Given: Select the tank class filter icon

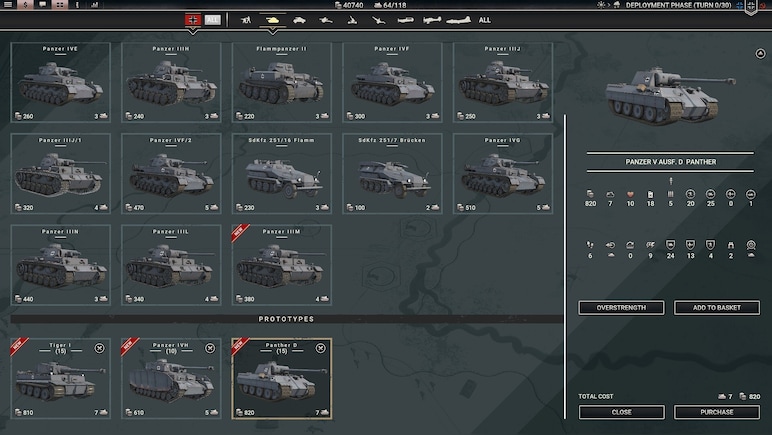Looking at the screenshot, I should 272,20.
